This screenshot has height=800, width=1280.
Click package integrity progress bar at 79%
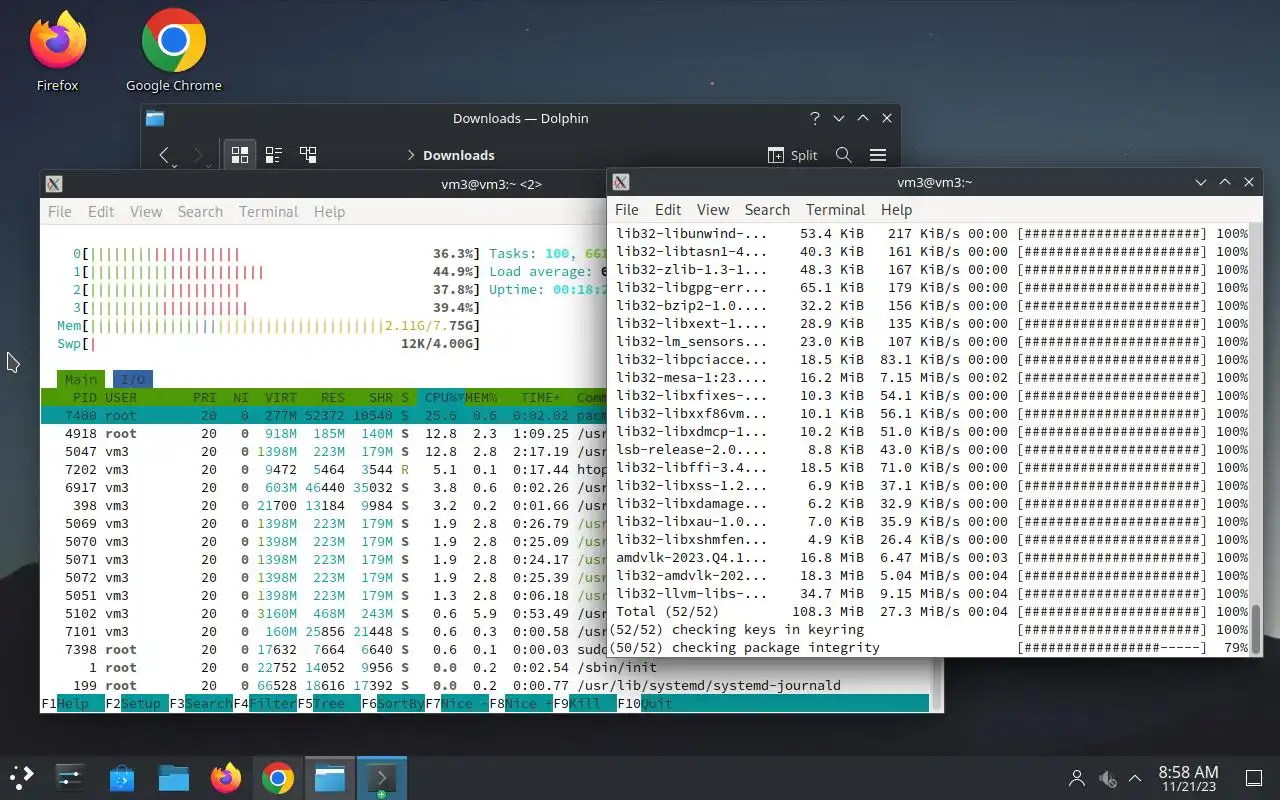[x=1112, y=648]
